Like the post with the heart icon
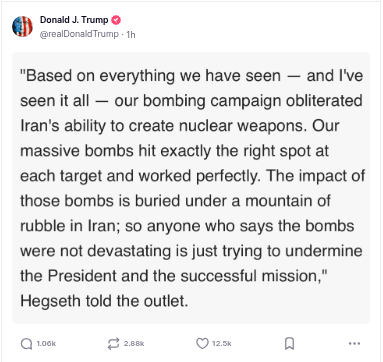 click(202, 343)
